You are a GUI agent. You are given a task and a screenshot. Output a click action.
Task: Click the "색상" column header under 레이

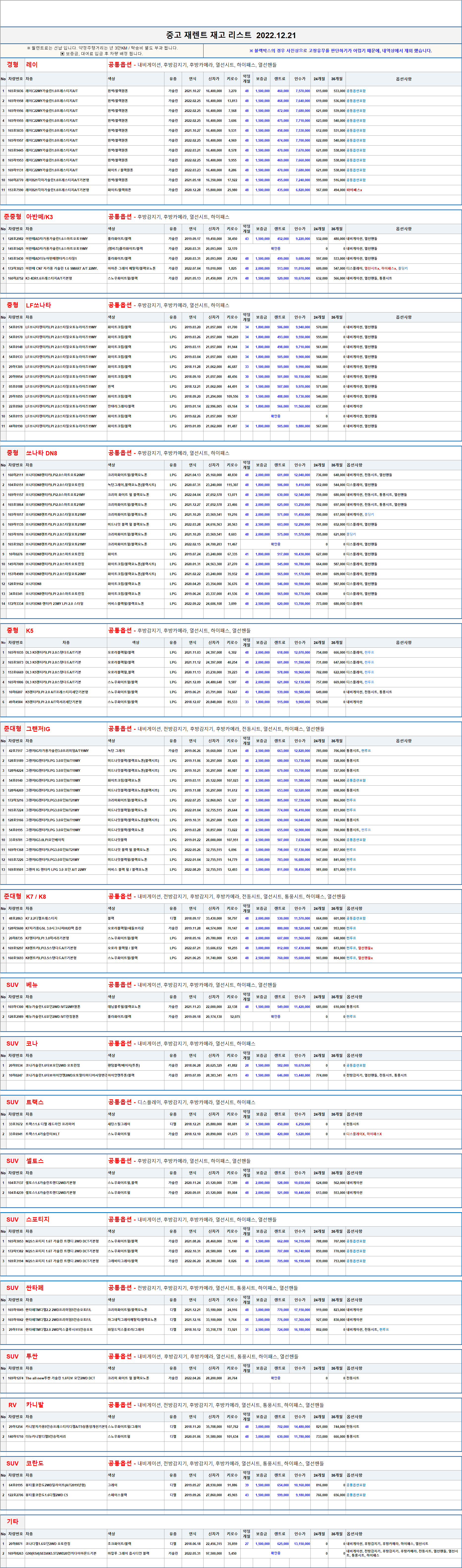(111, 79)
